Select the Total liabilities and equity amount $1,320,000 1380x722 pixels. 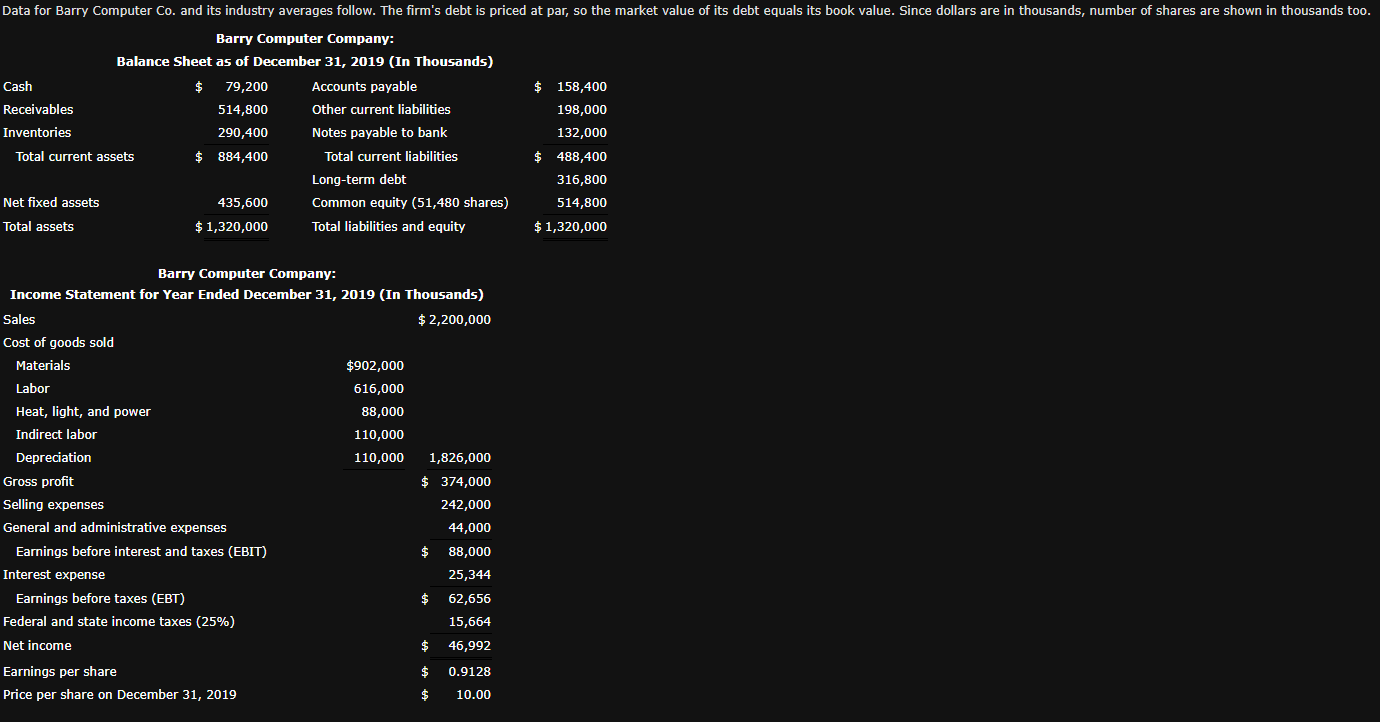pyautogui.click(x=570, y=227)
